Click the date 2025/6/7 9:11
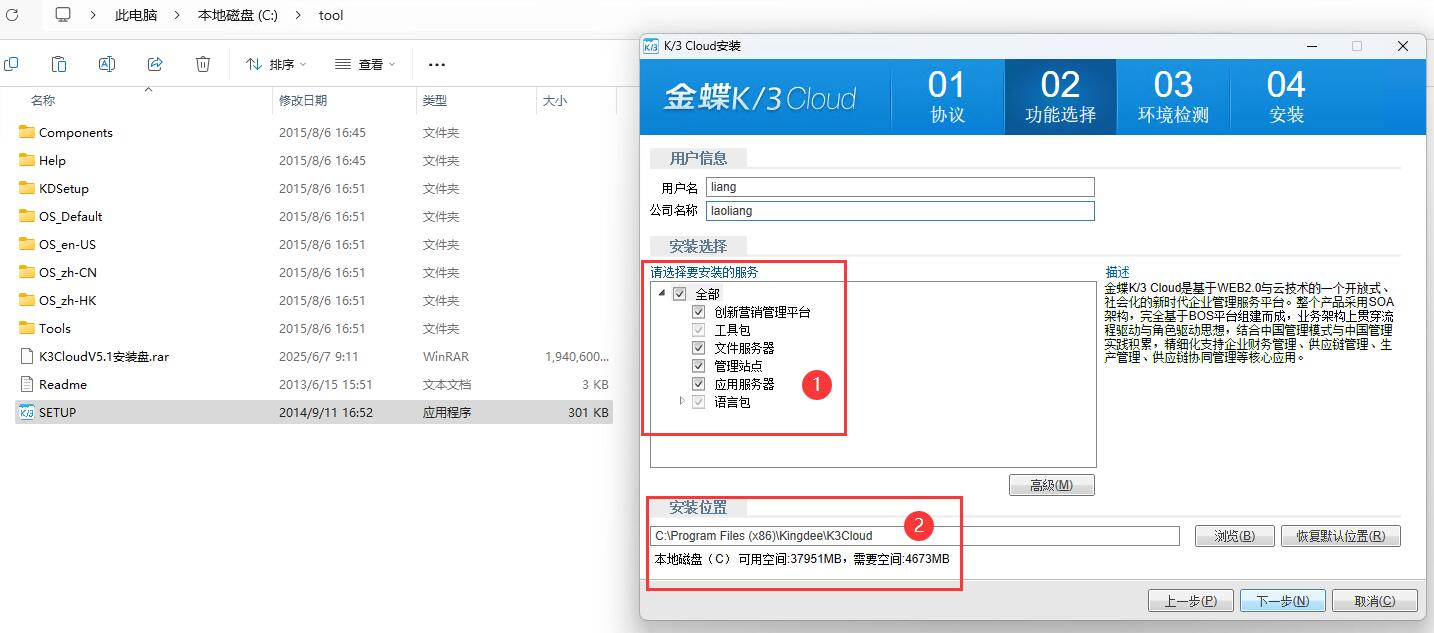This screenshot has height=633, width=1434. (x=318, y=356)
